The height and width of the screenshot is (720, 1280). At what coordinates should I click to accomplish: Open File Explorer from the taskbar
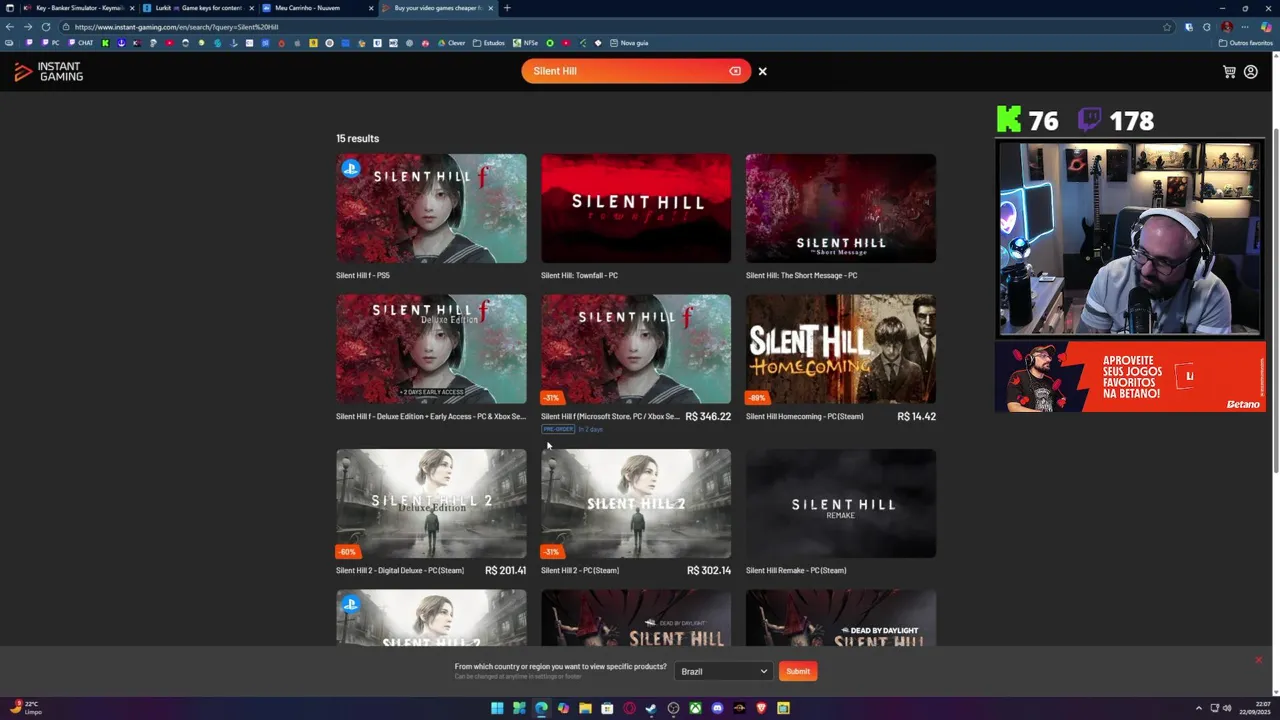click(x=585, y=708)
